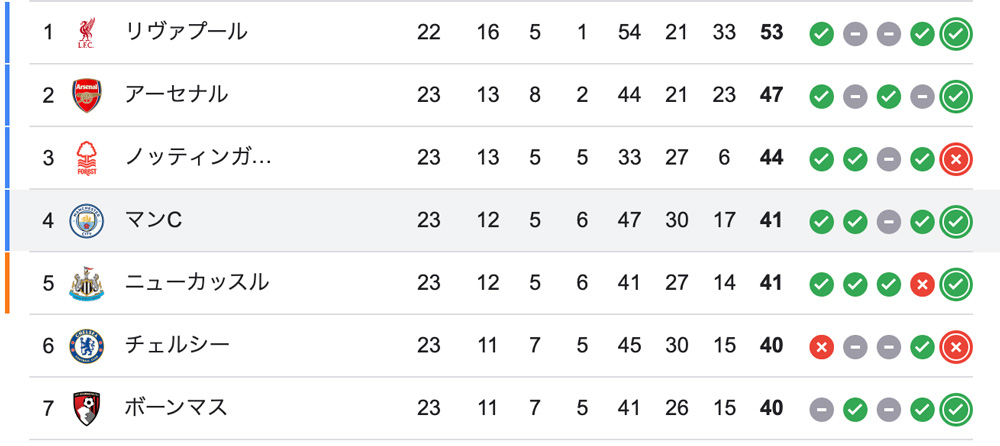Open the リヴァプール team link

coord(186,31)
